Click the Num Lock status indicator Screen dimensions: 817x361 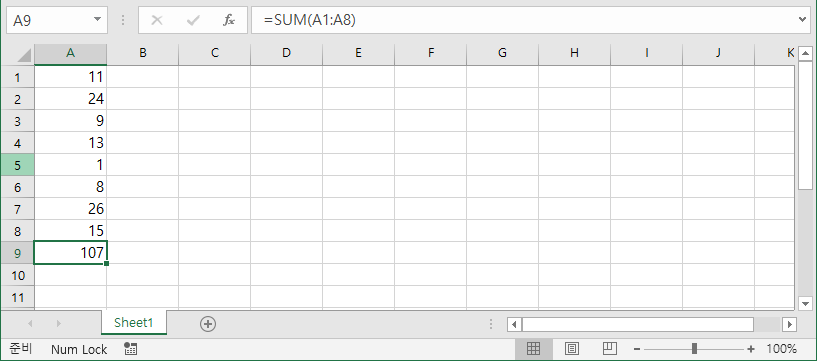click(79, 350)
